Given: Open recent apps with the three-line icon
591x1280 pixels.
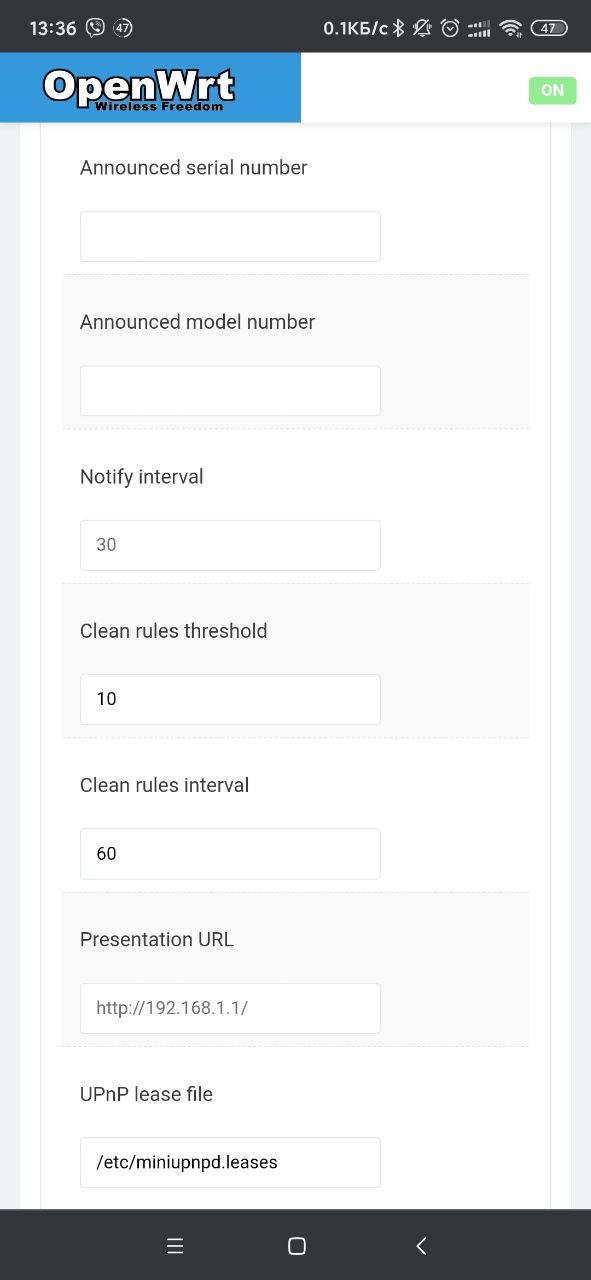Looking at the screenshot, I should coord(175,1245).
